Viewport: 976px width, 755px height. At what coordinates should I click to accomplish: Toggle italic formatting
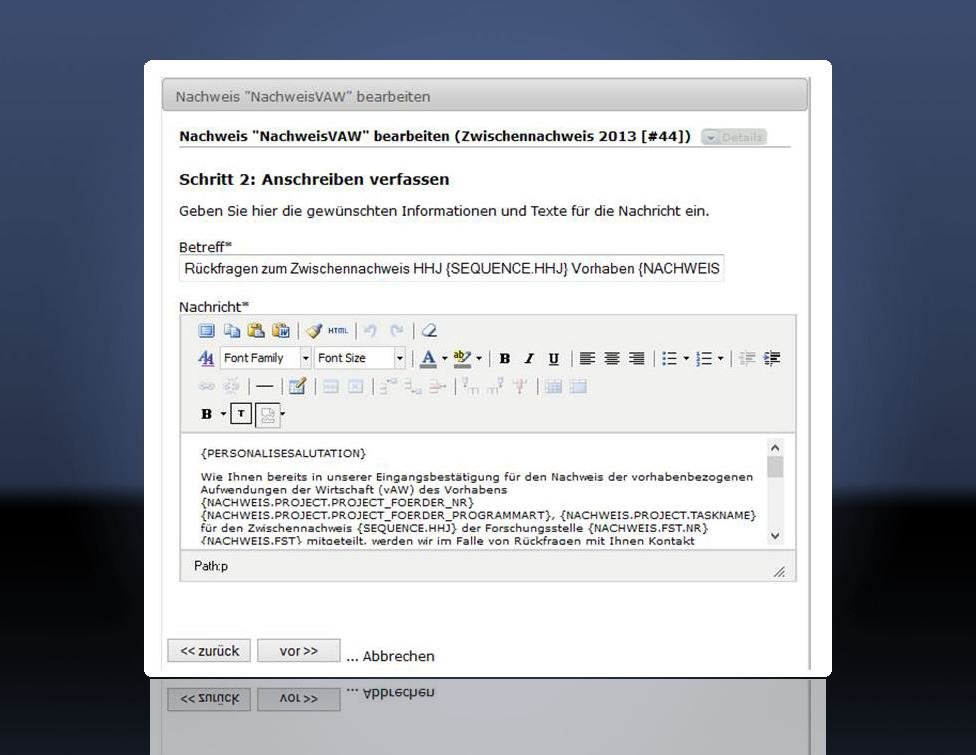tap(529, 359)
